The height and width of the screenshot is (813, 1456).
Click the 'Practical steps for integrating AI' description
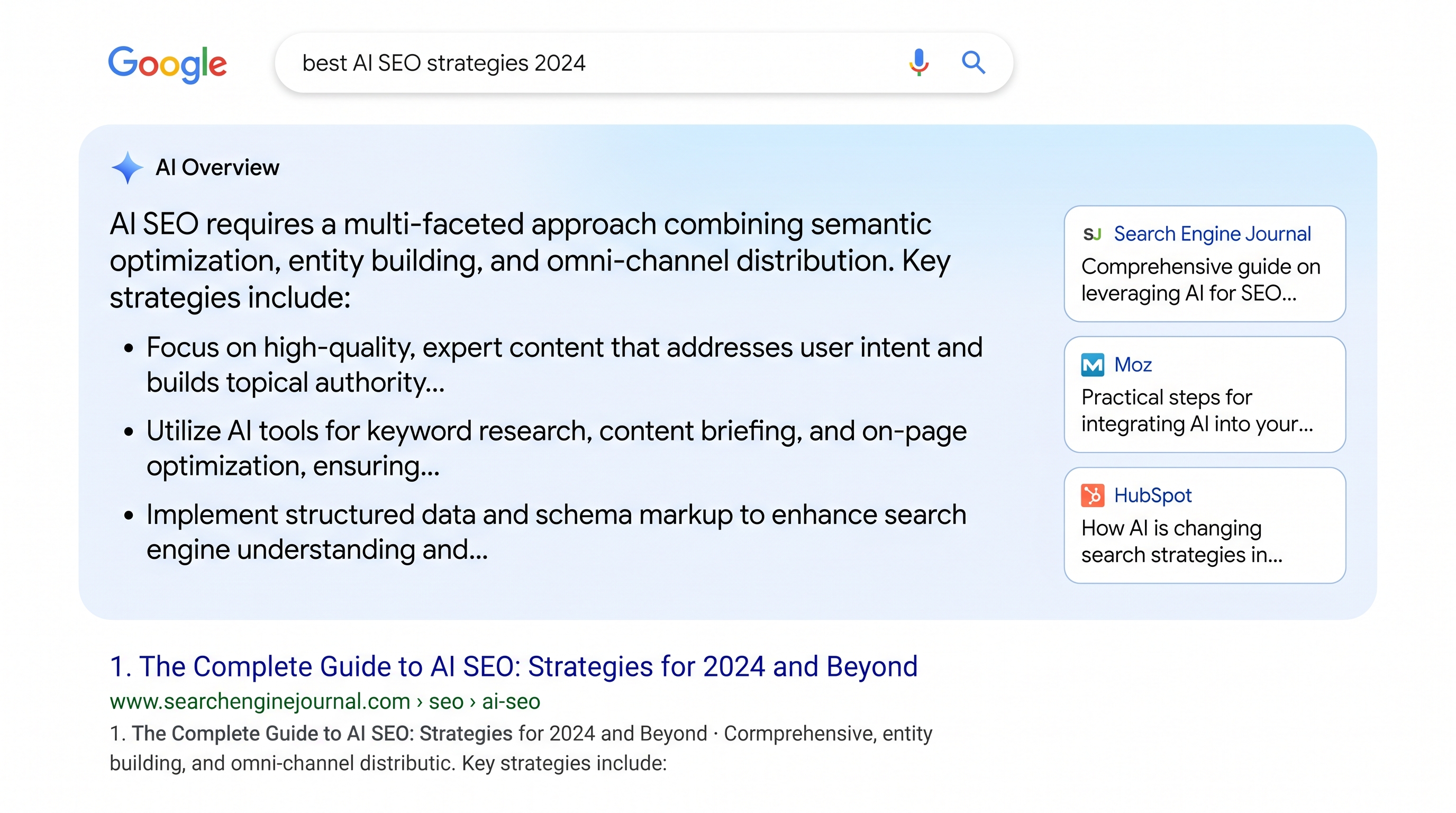1197,410
